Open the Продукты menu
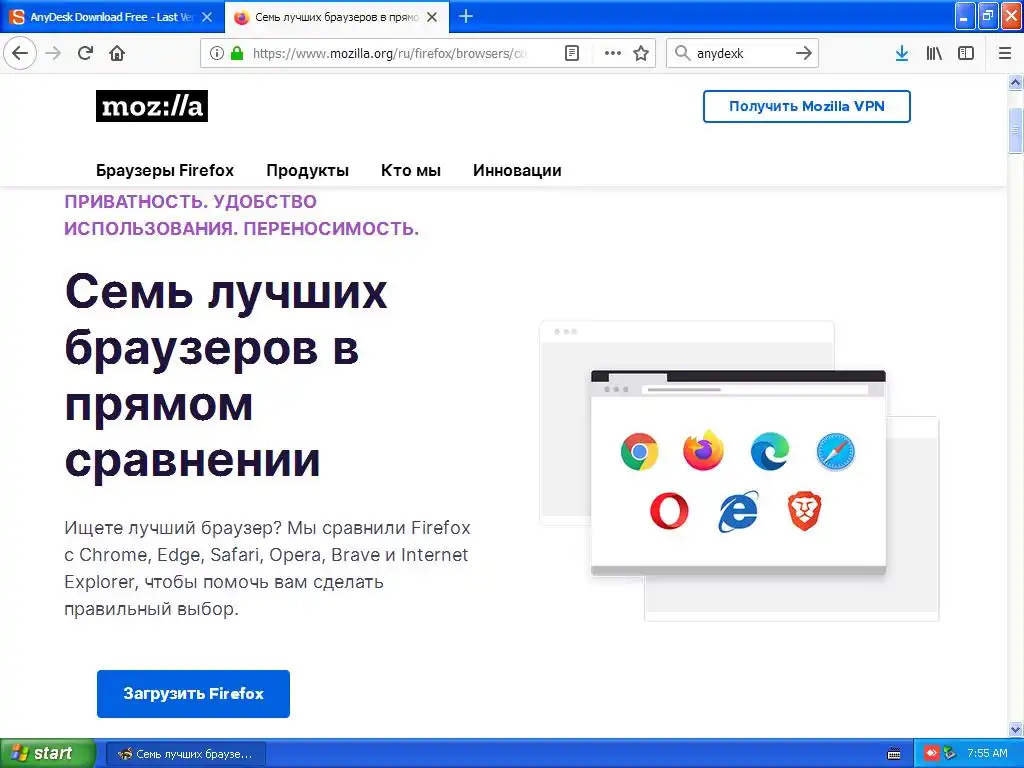This screenshot has width=1024, height=768. 308,170
